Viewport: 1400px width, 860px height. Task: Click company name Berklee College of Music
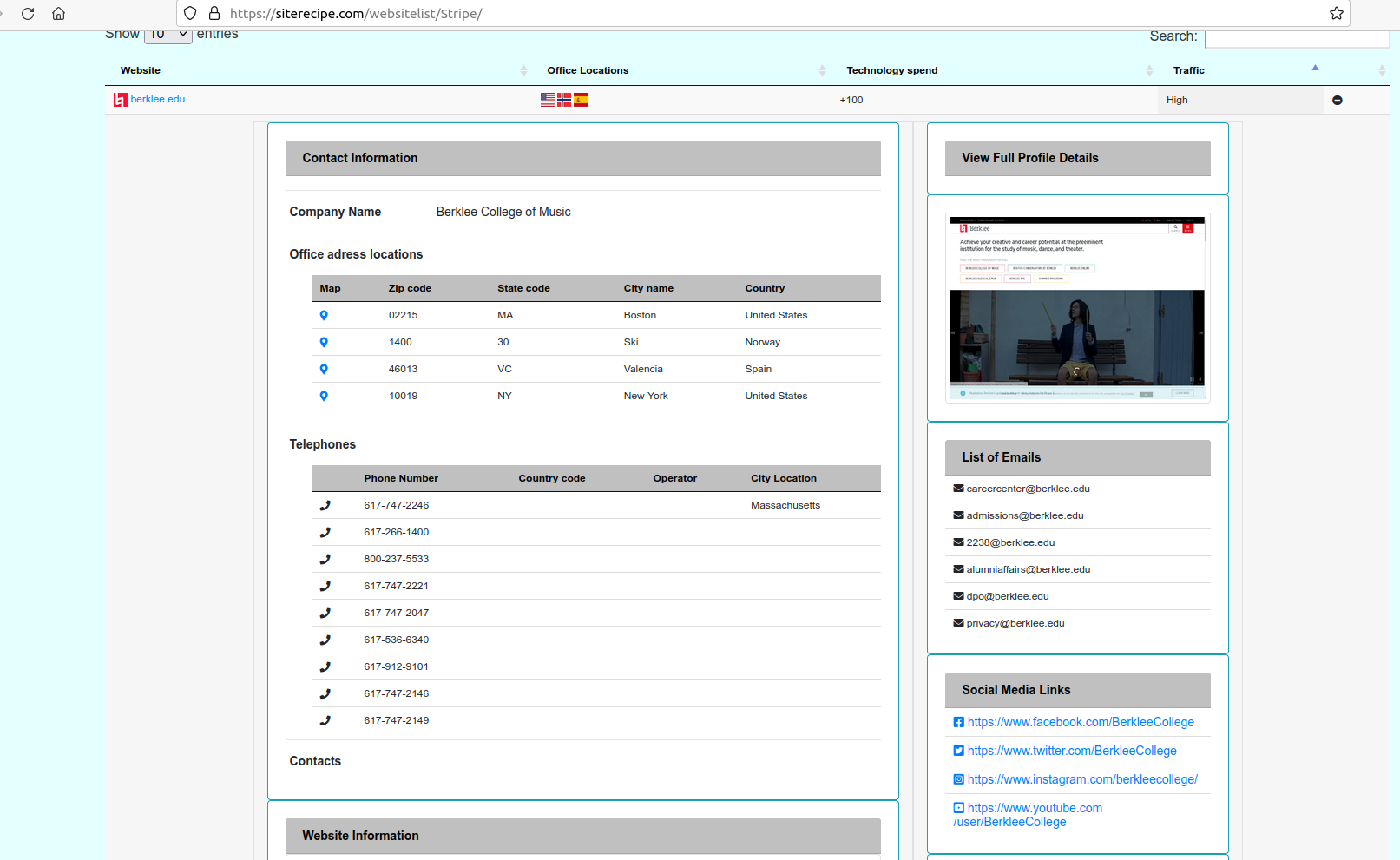503,212
